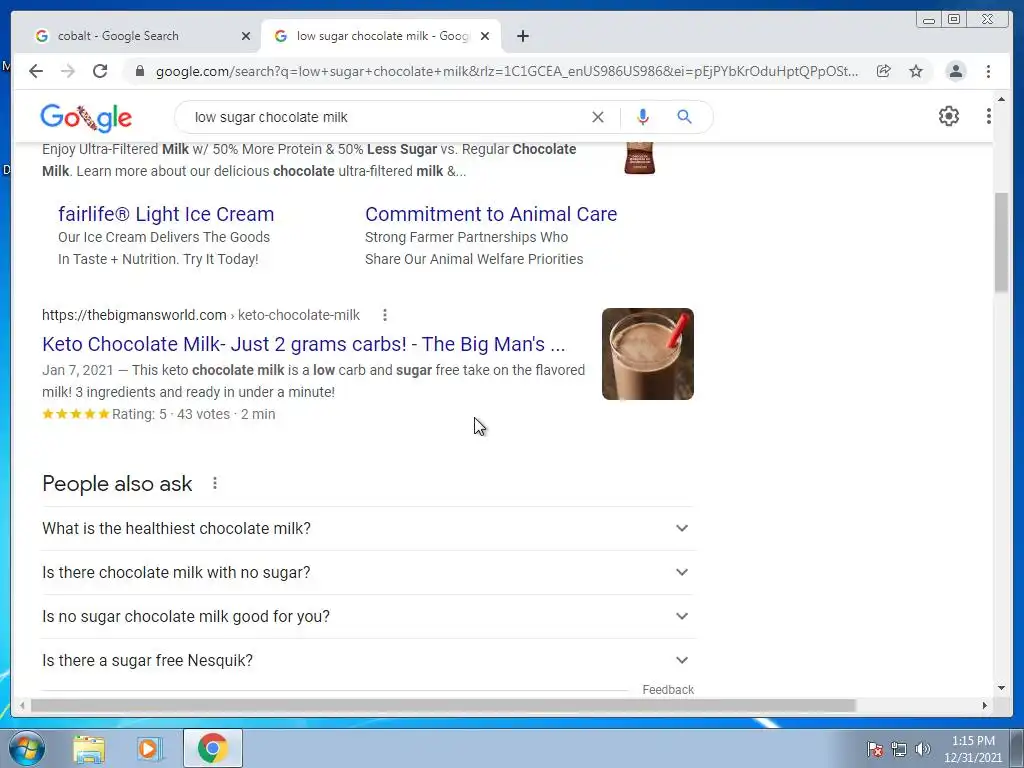The height and width of the screenshot is (768, 1024).
Task: Expand 'Is there a sugar free Nesquik?'
Action: (368, 661)
